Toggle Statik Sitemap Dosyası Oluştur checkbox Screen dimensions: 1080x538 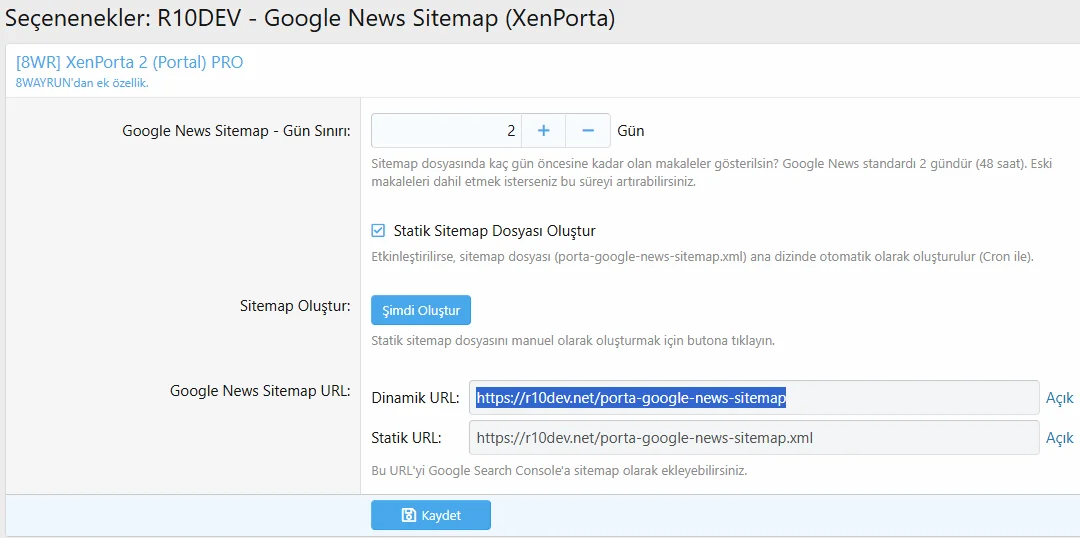[x=378, y=231]
